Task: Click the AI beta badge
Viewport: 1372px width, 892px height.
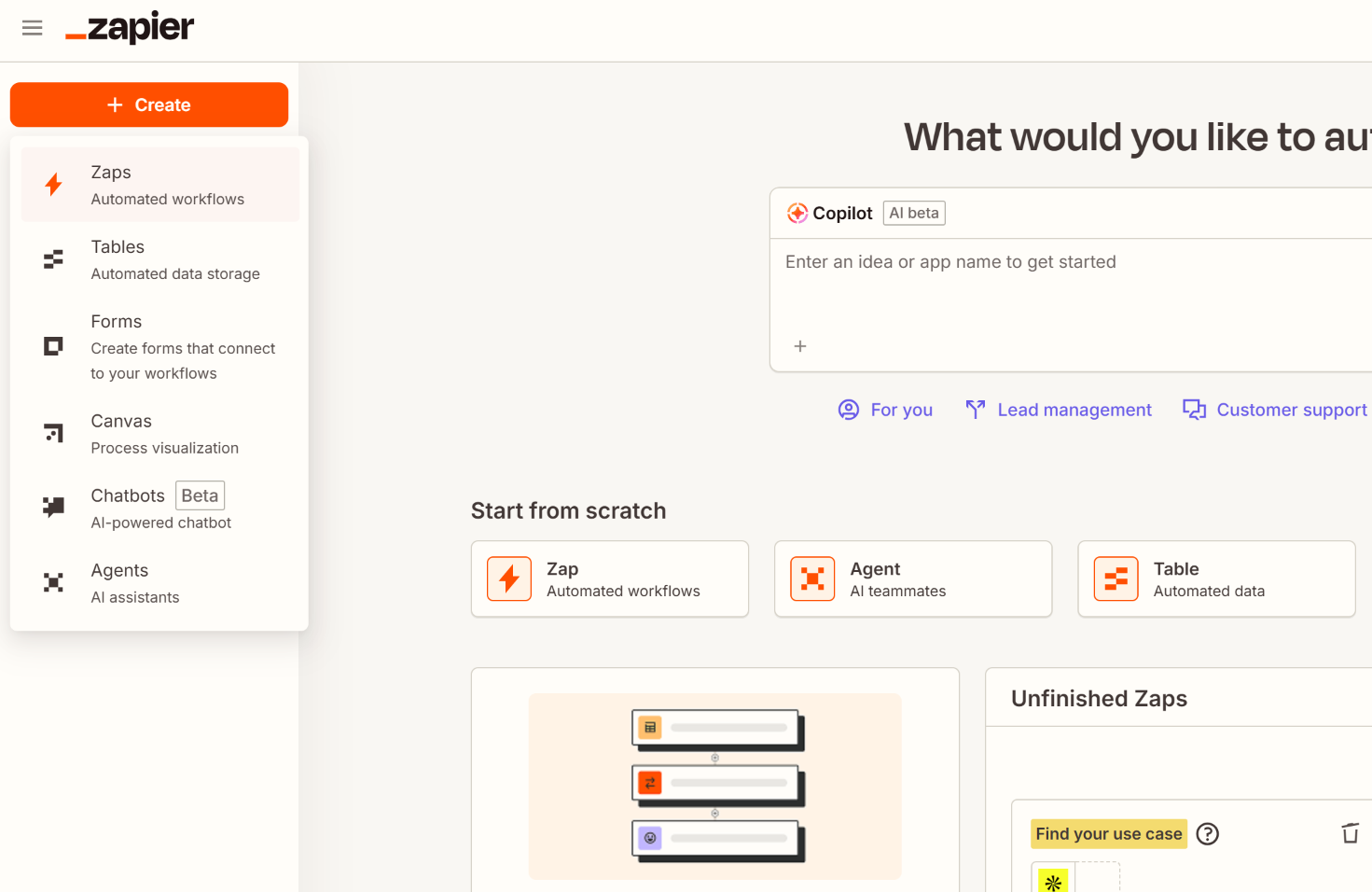Action: click(914, 213)
